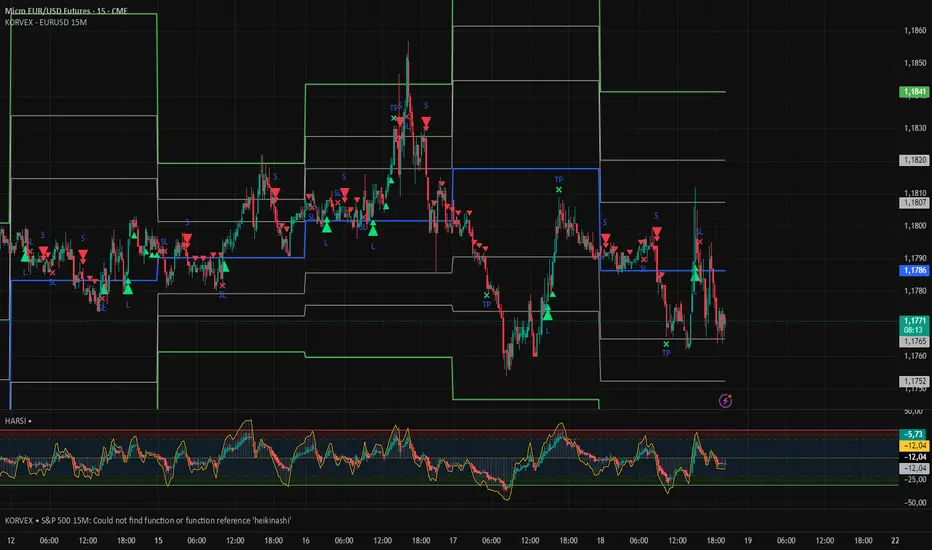Select the KORVEX - EURUSD 15M indicator title
Viewport: 932px width, 550px height.
click(x=46, y=22)
